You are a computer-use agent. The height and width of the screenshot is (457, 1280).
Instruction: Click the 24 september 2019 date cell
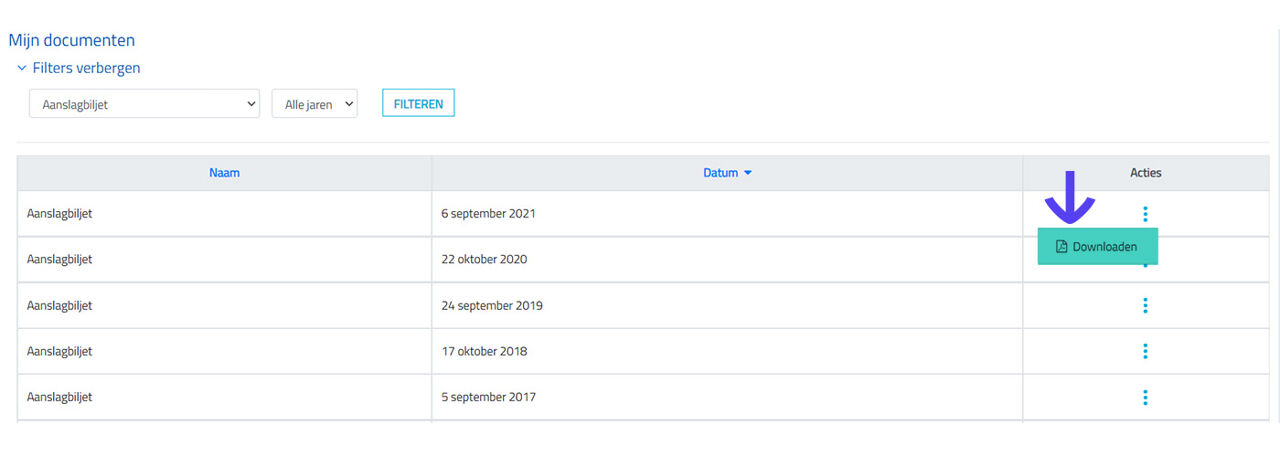[x=492, y=305]
